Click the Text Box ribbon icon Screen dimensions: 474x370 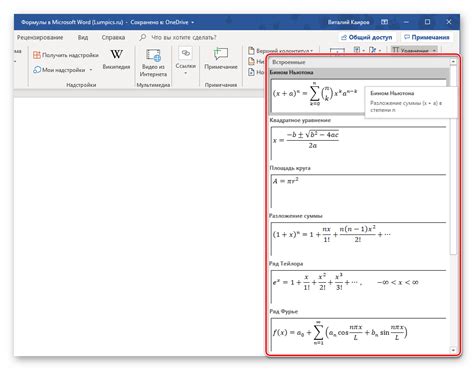pyautogui.click(x=337, y=51)
